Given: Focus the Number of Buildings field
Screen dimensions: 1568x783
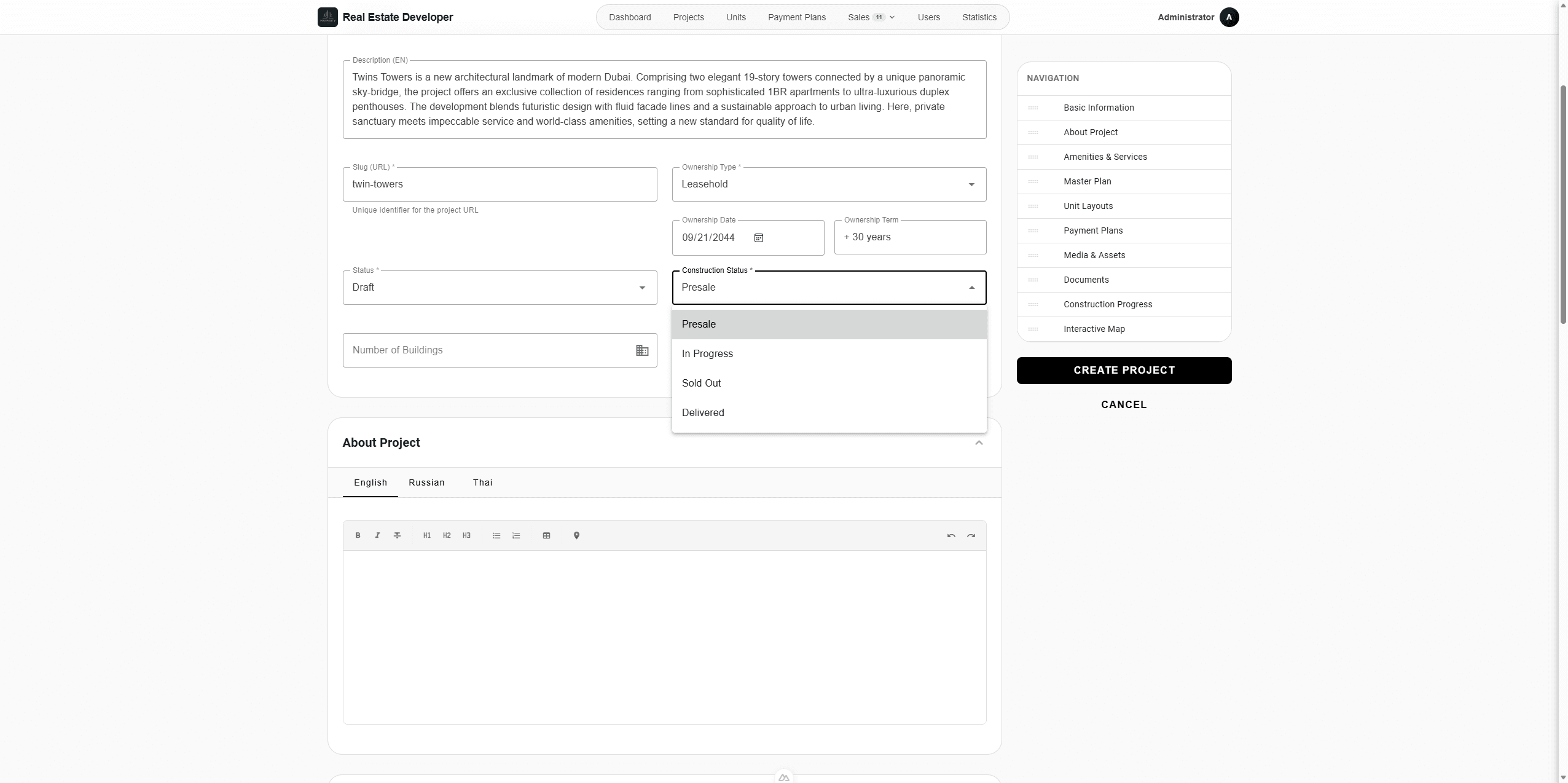Looking at the screenshot, I should [x=500, y=350].
